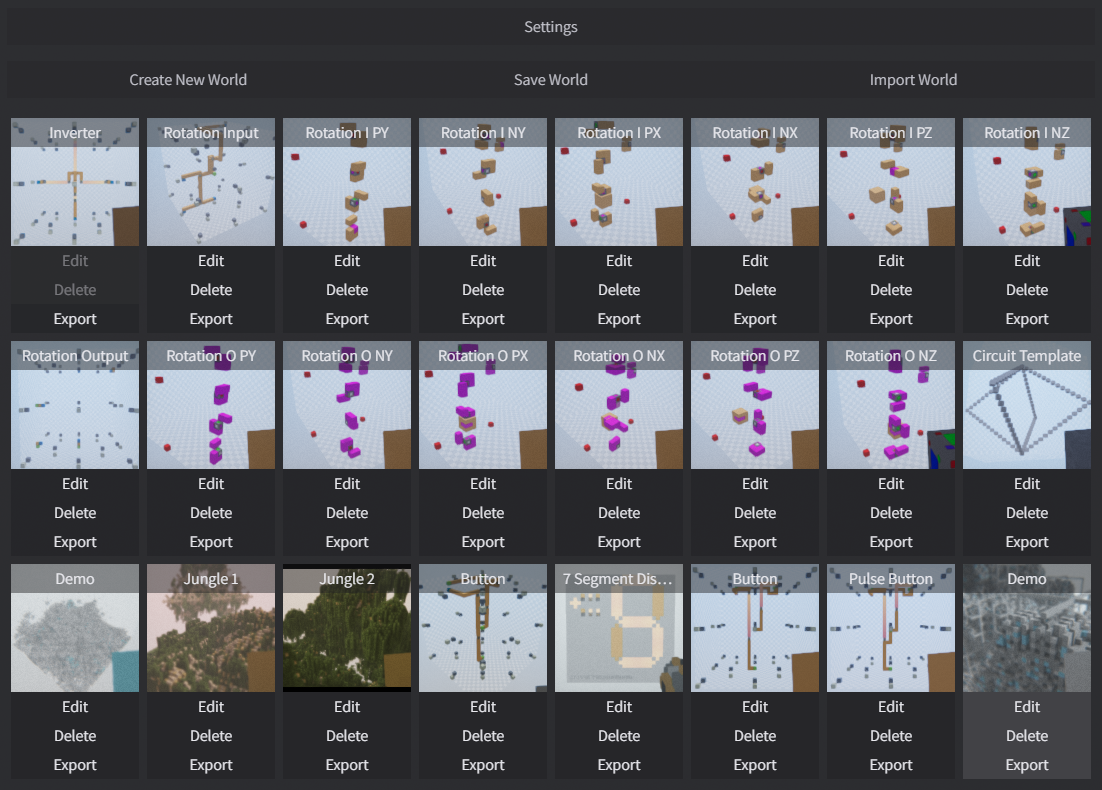Delete the Circuit Template world
Screen dimensions: 1102x790
pyautogui.click(x=1027, y=512)
